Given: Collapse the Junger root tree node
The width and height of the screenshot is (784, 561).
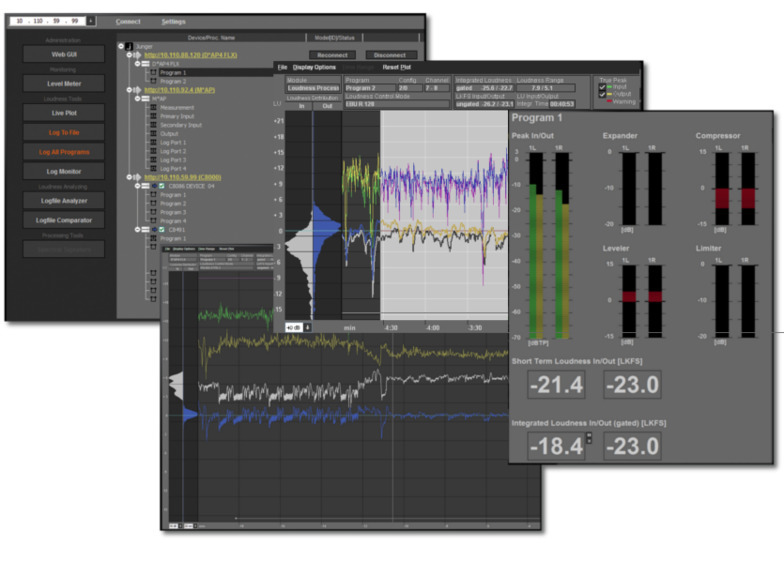Looking at the screenshot, I should [x=120, y=46].
